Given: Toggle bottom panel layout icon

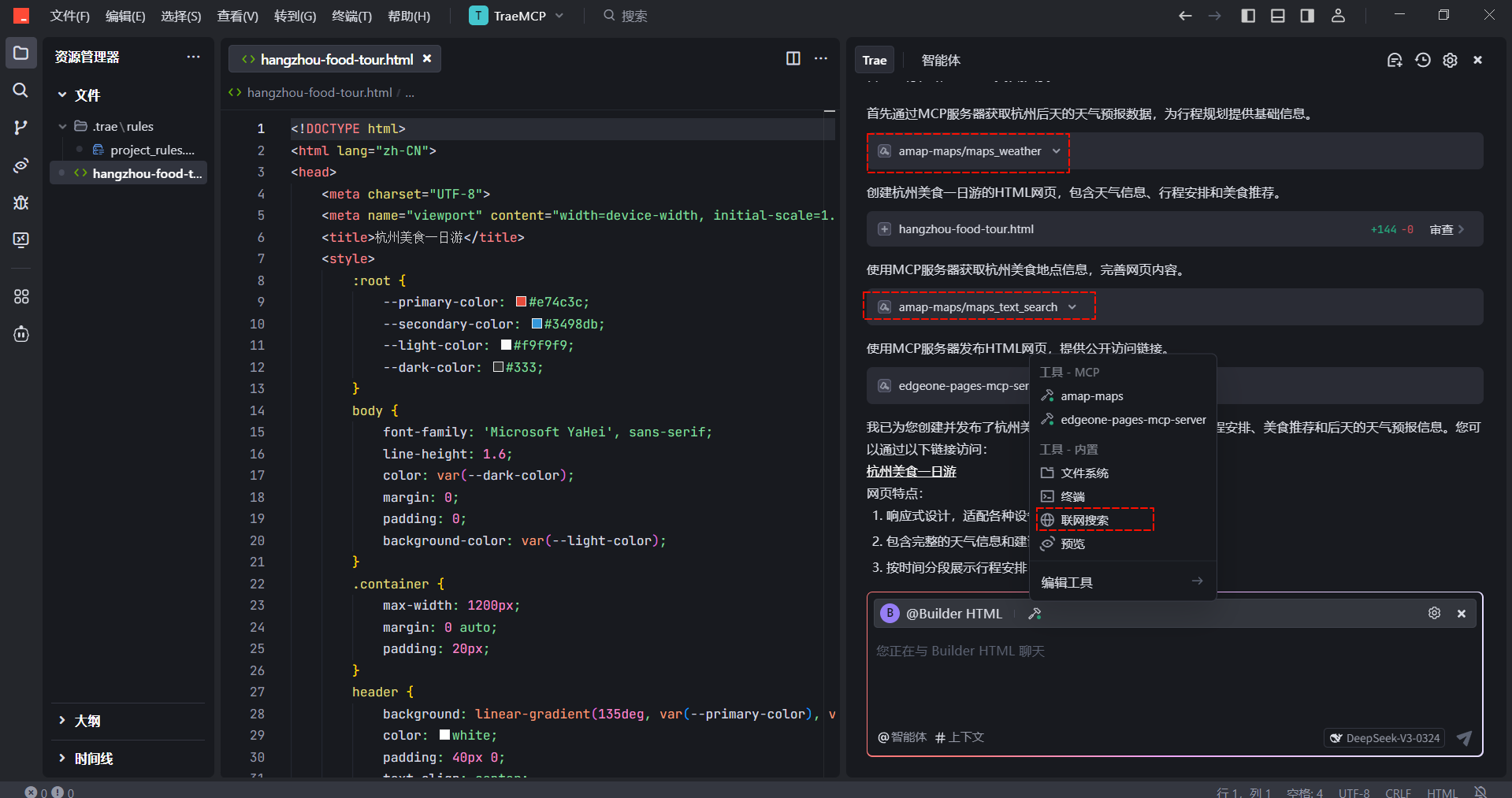Looking at the screenshot, I should tap(1278, 16).
